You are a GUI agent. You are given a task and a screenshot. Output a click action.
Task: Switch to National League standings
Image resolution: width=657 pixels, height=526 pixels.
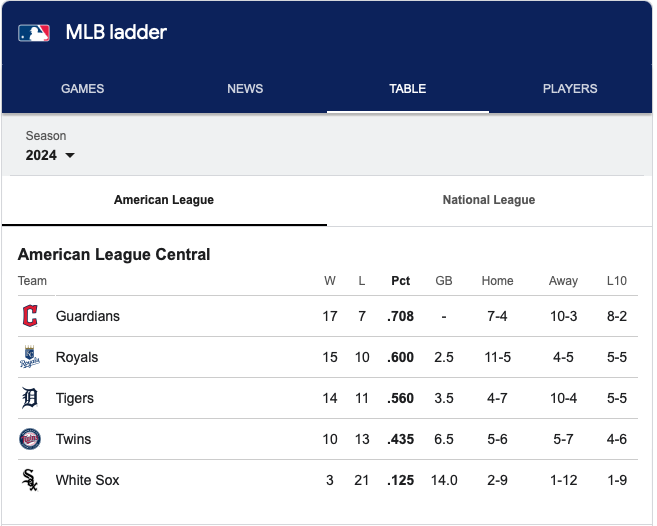pos(489,200)
